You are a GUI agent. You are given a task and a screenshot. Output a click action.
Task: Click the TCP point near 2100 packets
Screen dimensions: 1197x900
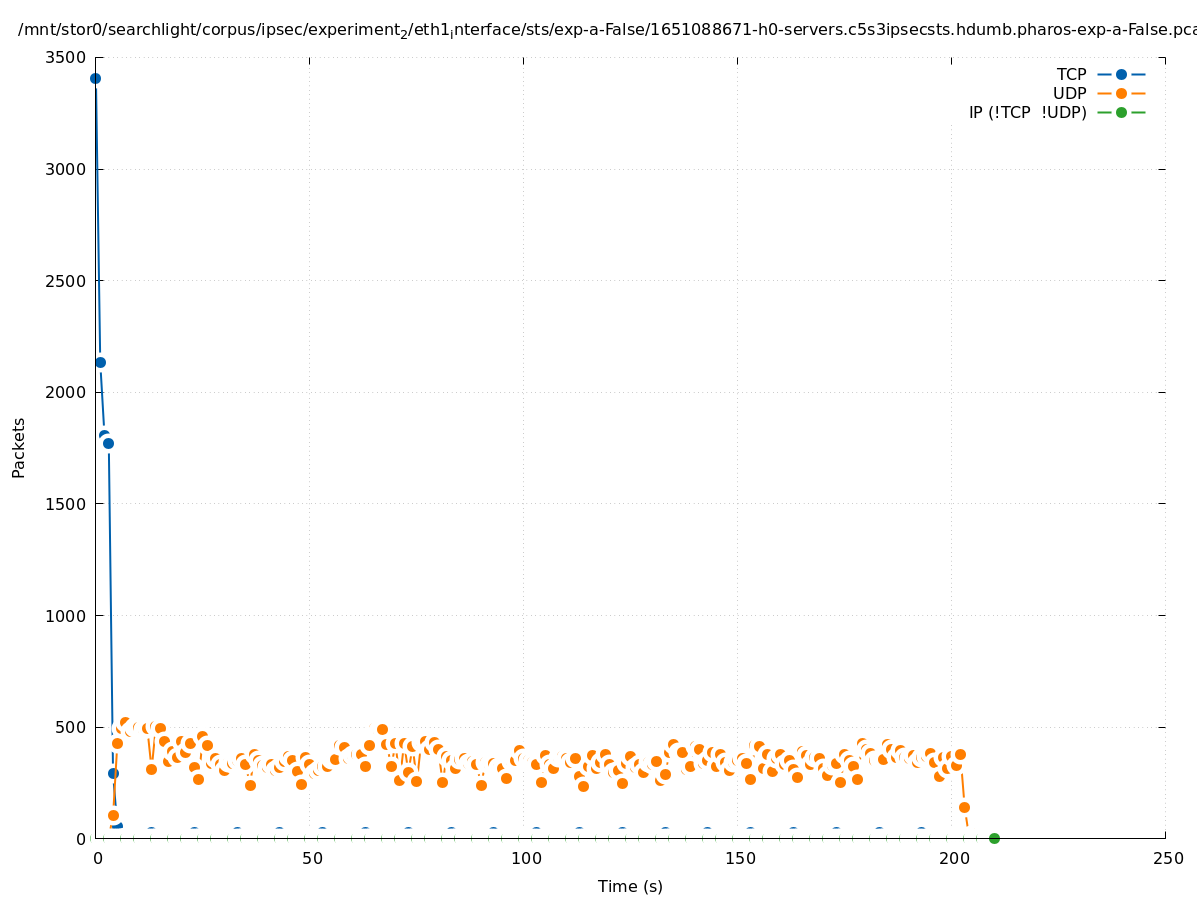click(100, 362)
